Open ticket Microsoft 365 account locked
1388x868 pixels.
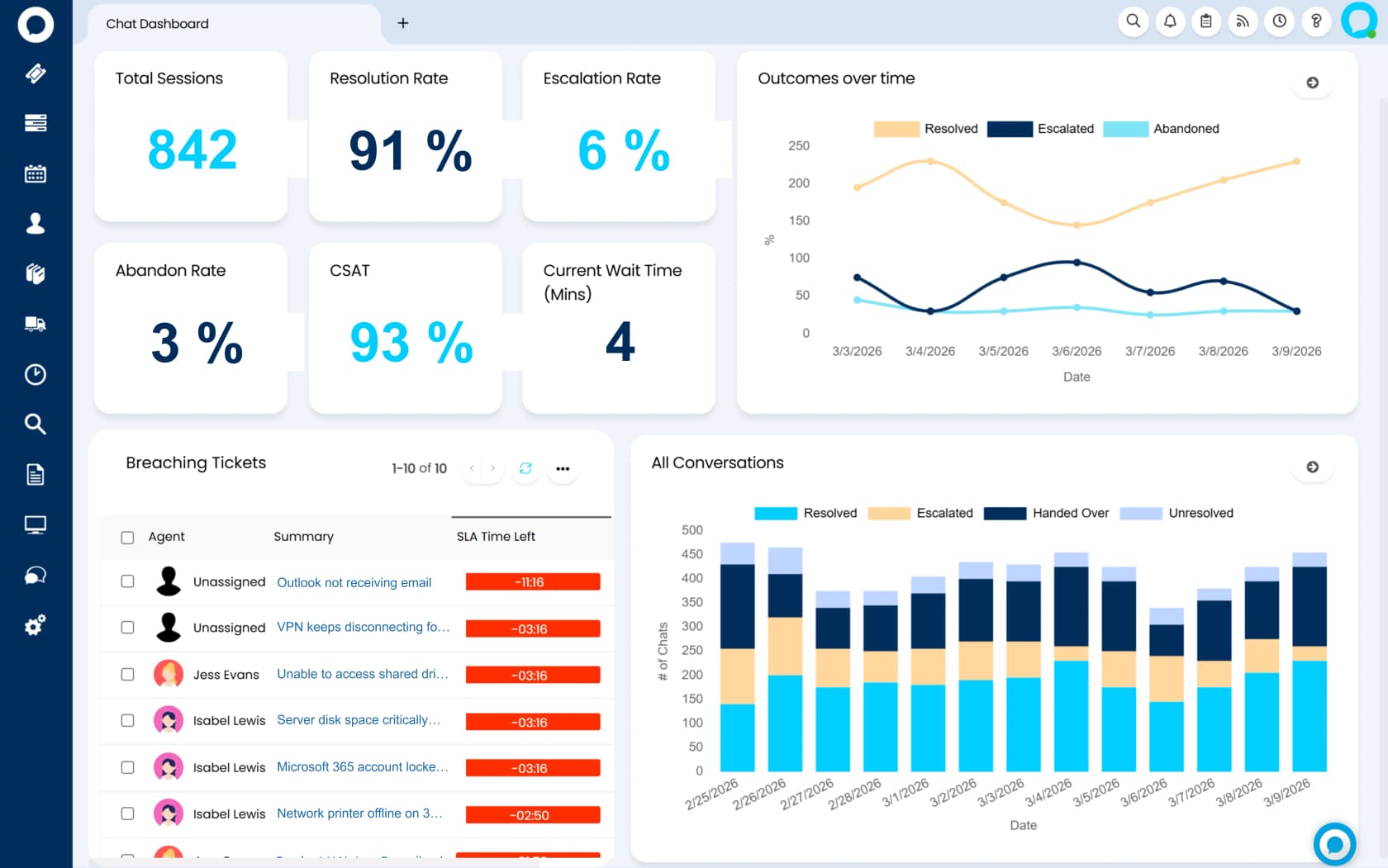click(363, 767)
